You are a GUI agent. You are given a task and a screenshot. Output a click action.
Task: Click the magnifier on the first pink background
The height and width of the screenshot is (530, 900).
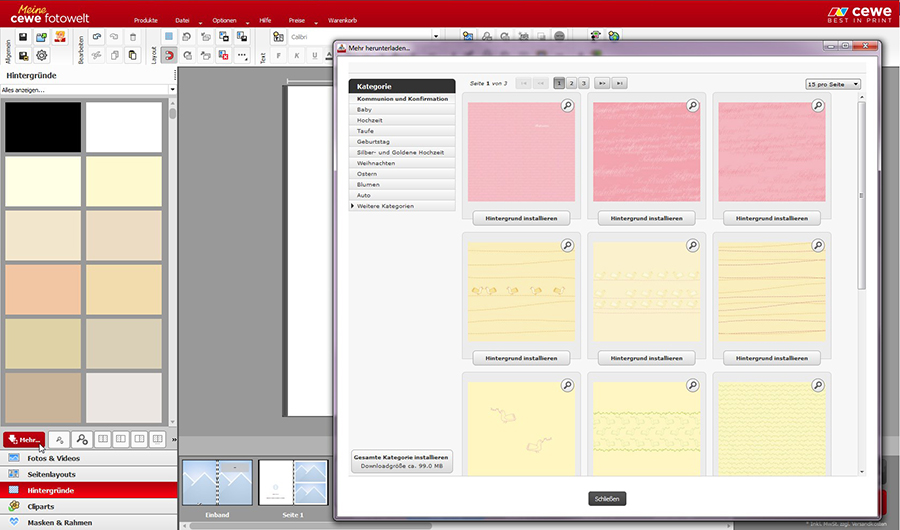[567, 105]
